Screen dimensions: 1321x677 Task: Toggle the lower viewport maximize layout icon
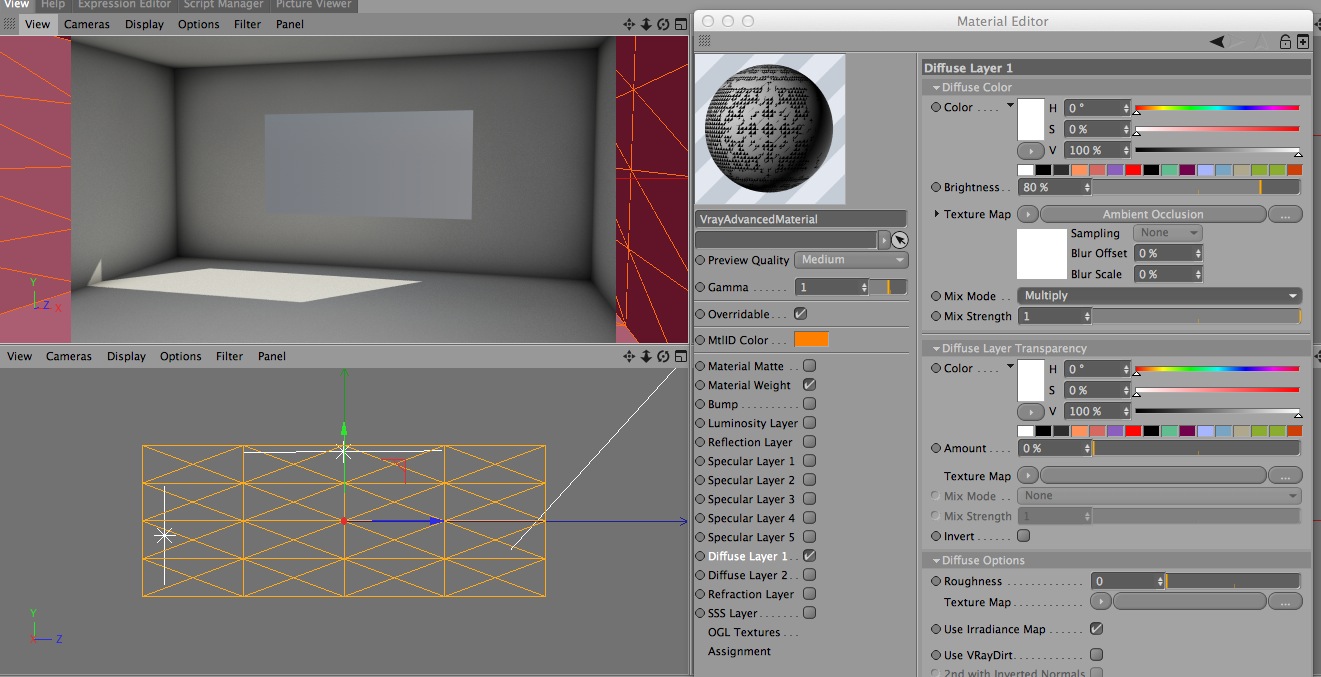coord(680,356)
